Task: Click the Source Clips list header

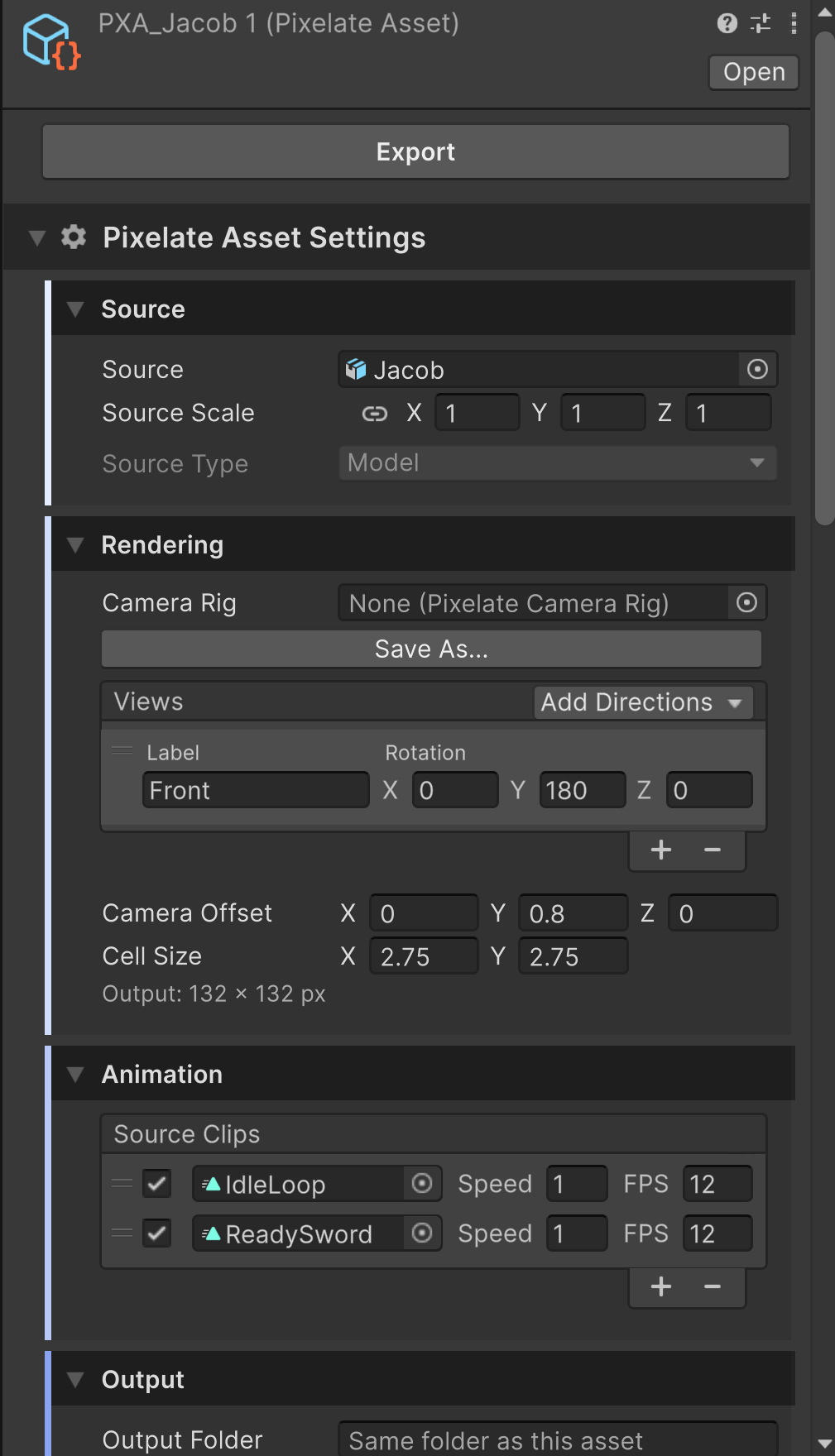Action: (434, 1134)
